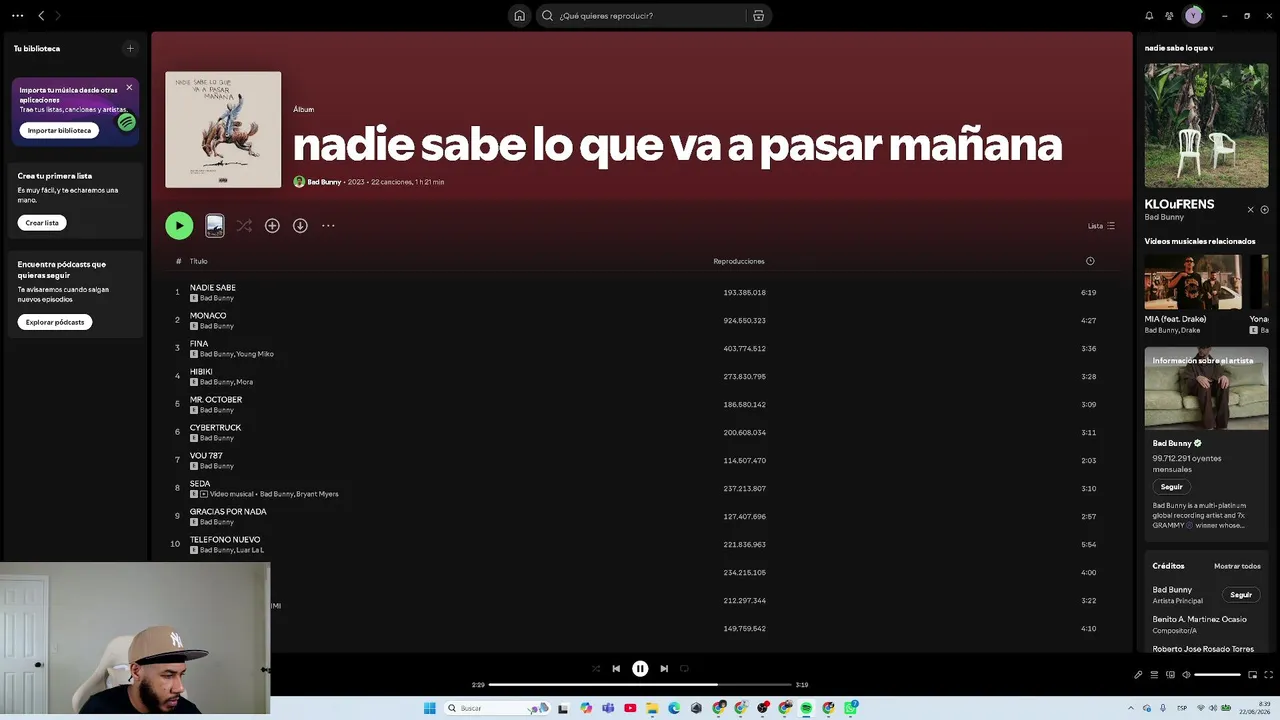Click Explorar pódcasts button
1280x720 pixels.
tap(55, 322)
